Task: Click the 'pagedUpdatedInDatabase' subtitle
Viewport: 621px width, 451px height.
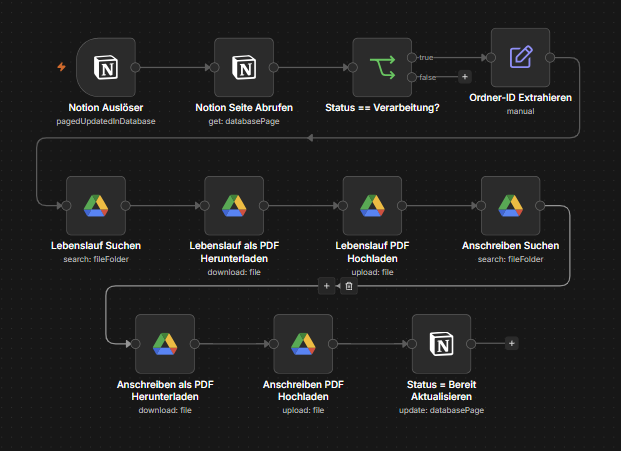Action: pyautogui.click(x=106, y=121)
